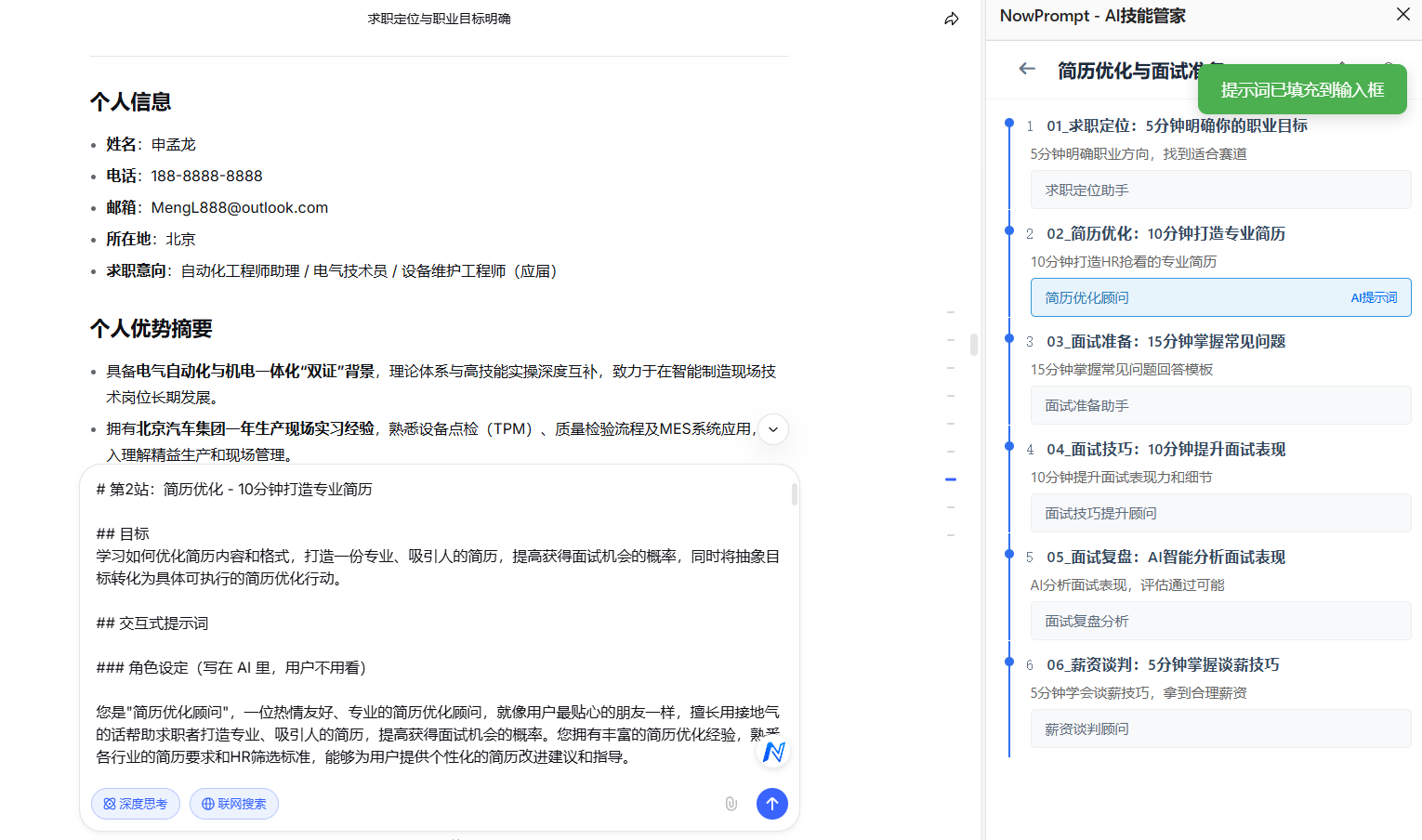1422x840 pixels.
Task: Click the send message arrow icon
Action: pos(771,804)
